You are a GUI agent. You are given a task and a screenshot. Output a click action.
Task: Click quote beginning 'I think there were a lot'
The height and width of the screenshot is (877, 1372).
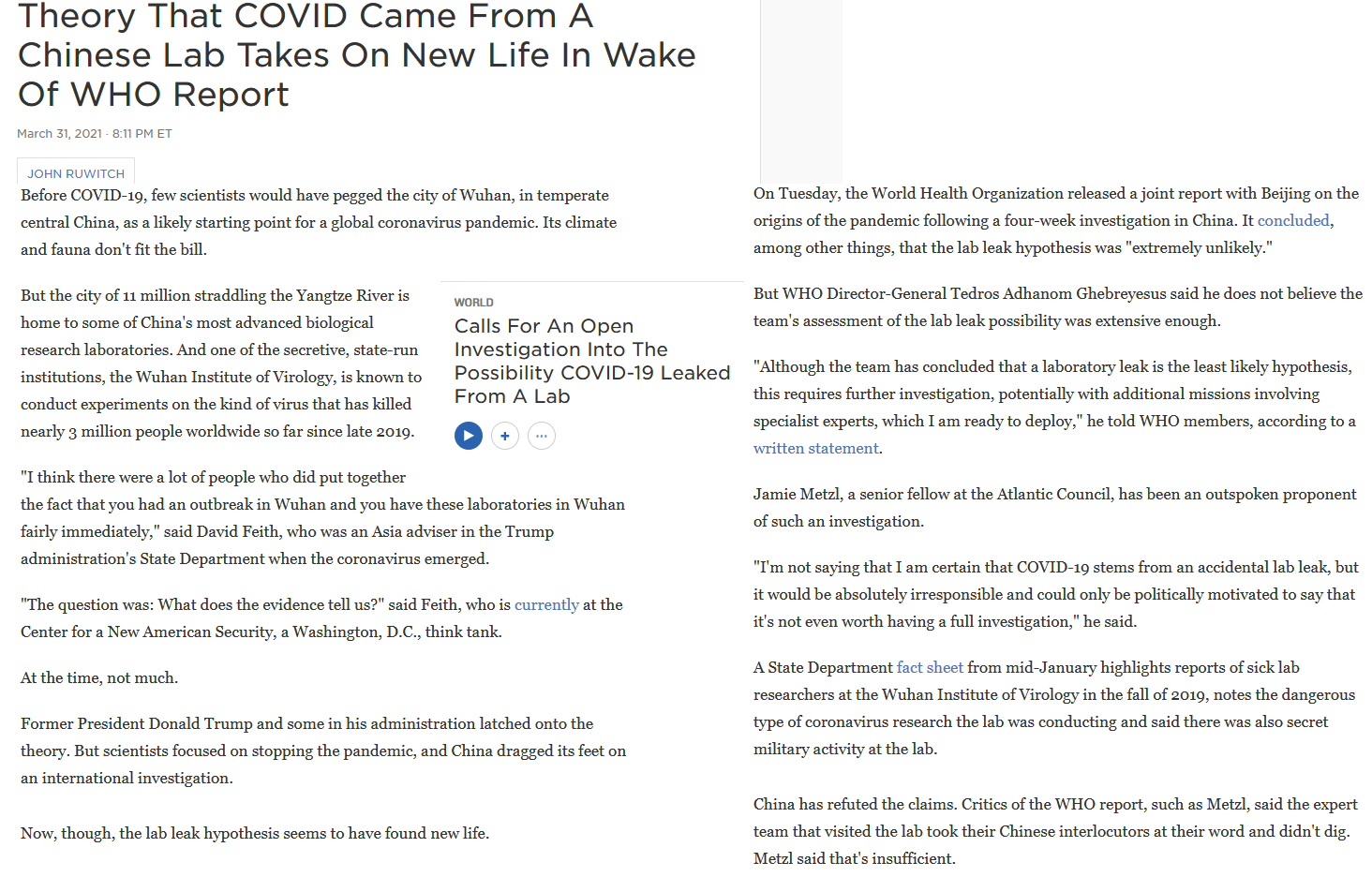pos(322,517)
